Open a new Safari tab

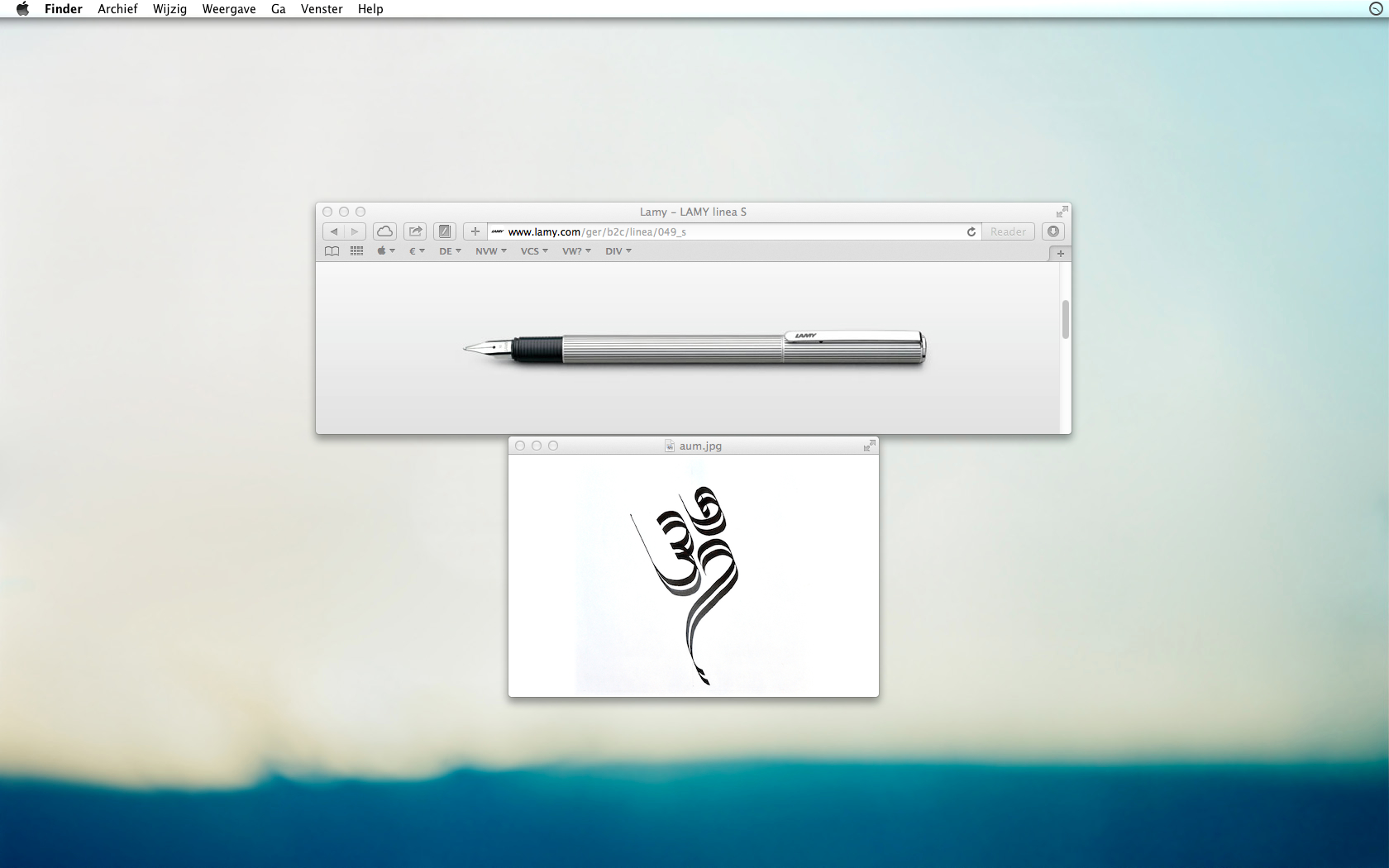click(1061, 253)
